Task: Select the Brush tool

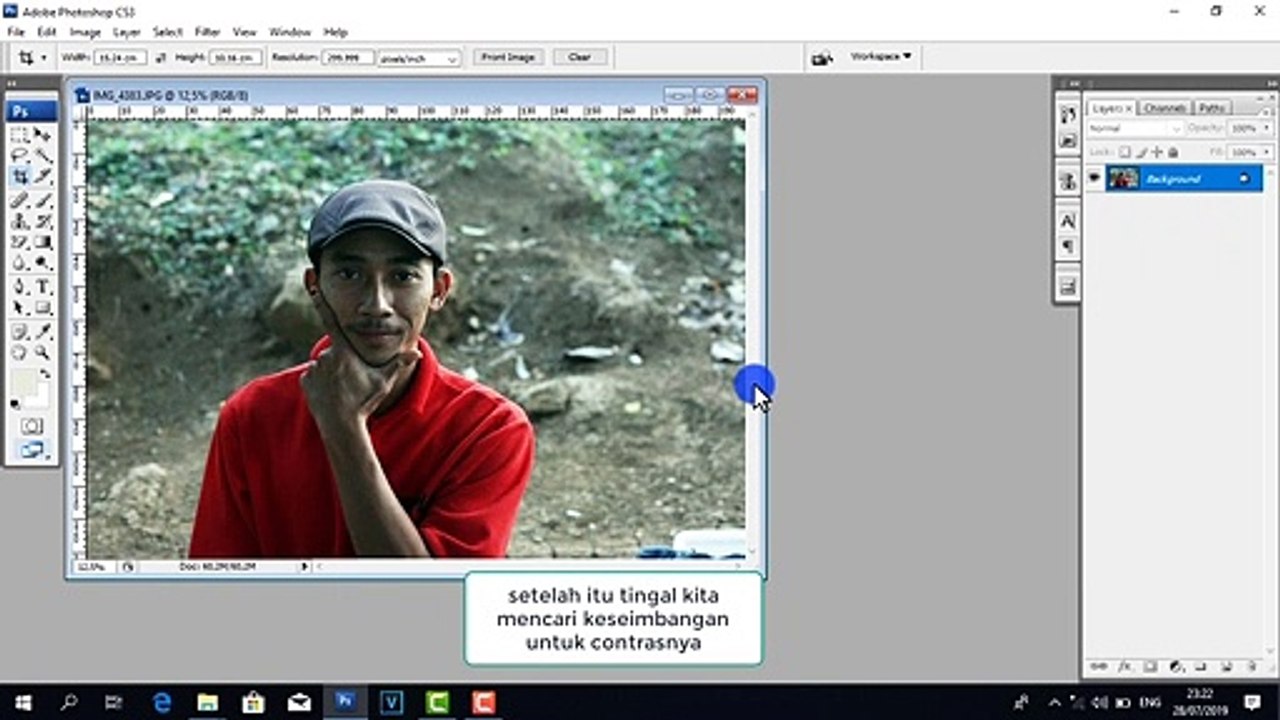Action: (43, 200)
